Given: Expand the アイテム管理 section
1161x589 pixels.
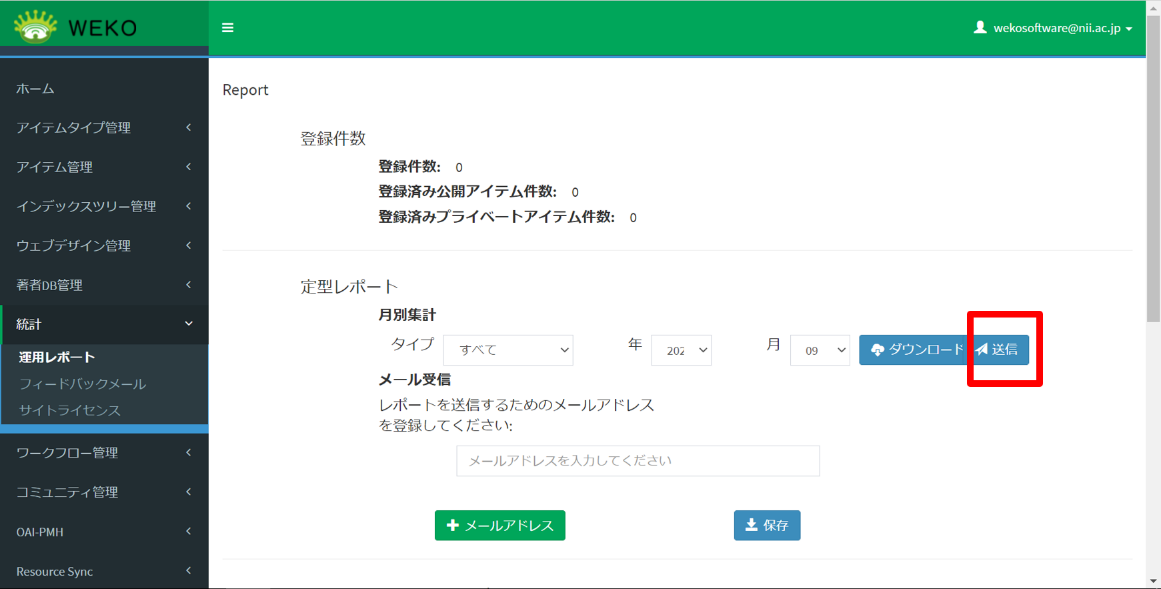Looking at the screenshot, I should tap(104, 166).
